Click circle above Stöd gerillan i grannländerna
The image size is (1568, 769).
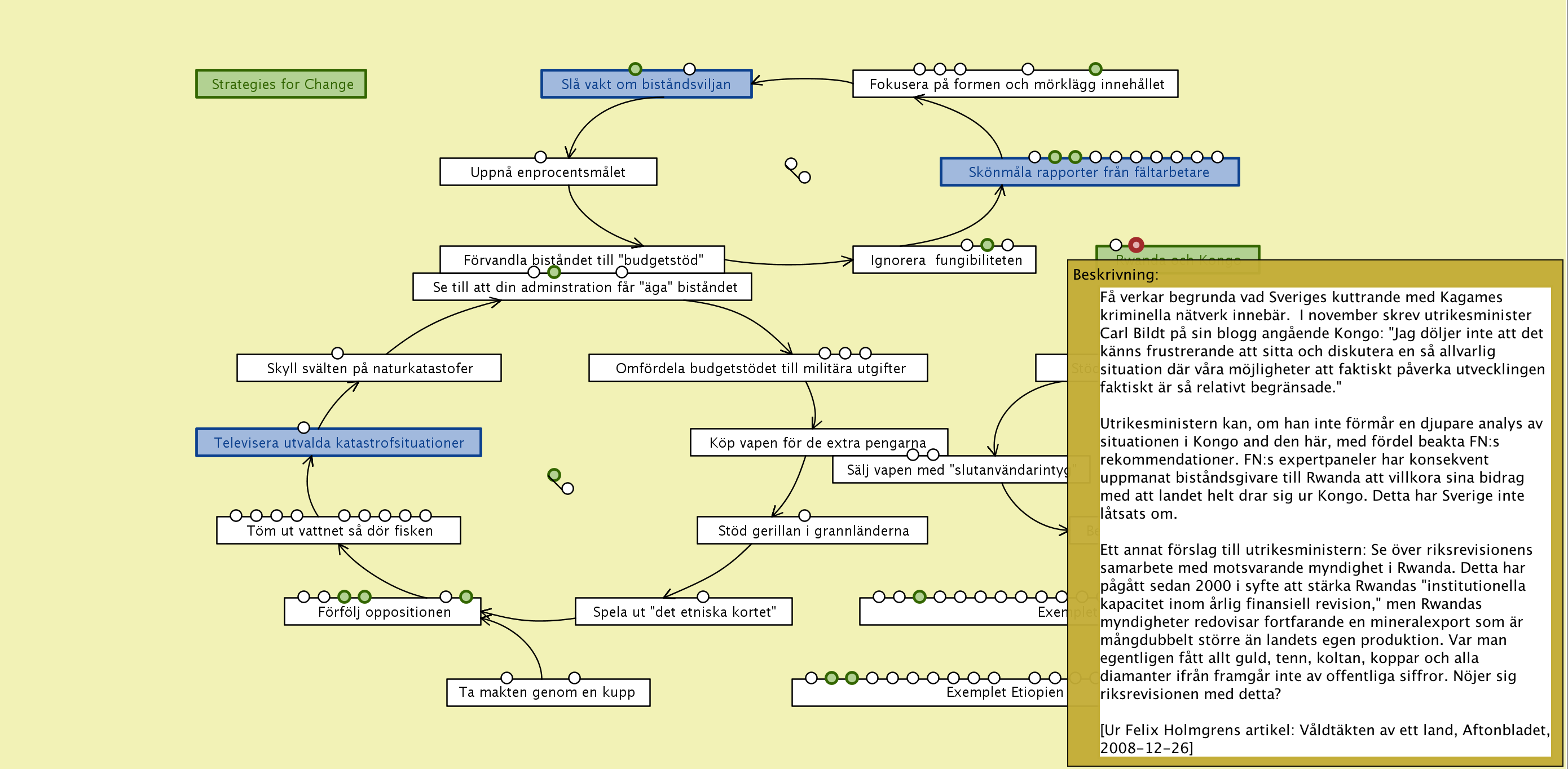point(804,515)
